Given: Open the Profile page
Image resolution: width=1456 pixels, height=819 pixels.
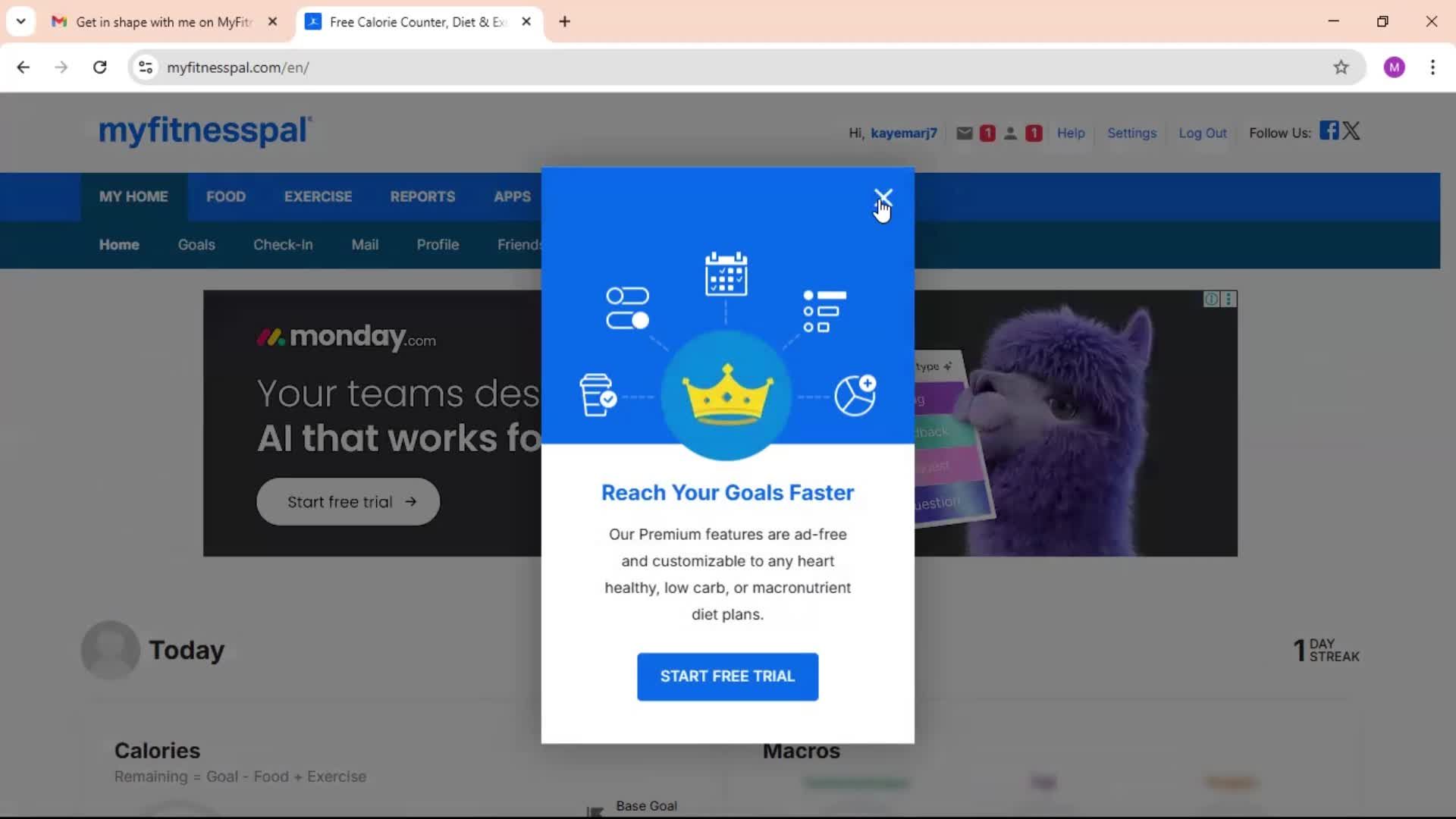Looking at the screenshot, I should pos(438,245).
